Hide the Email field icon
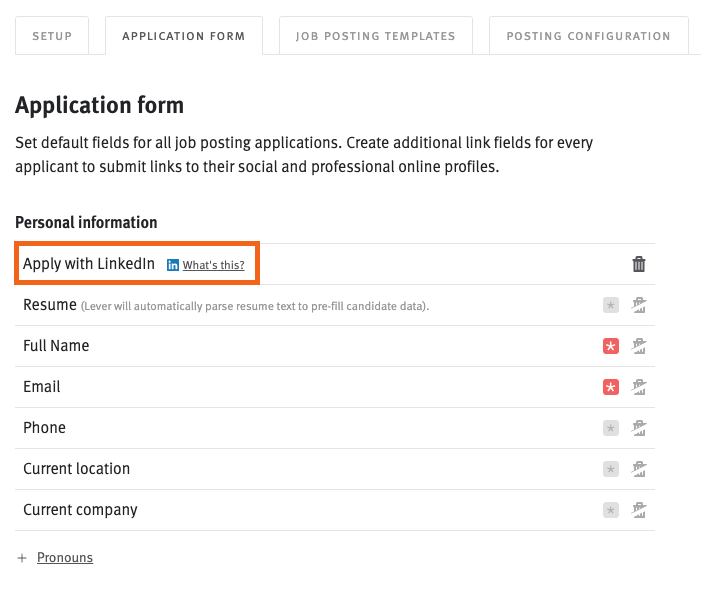The image size is (701, 589). [639, 387]
